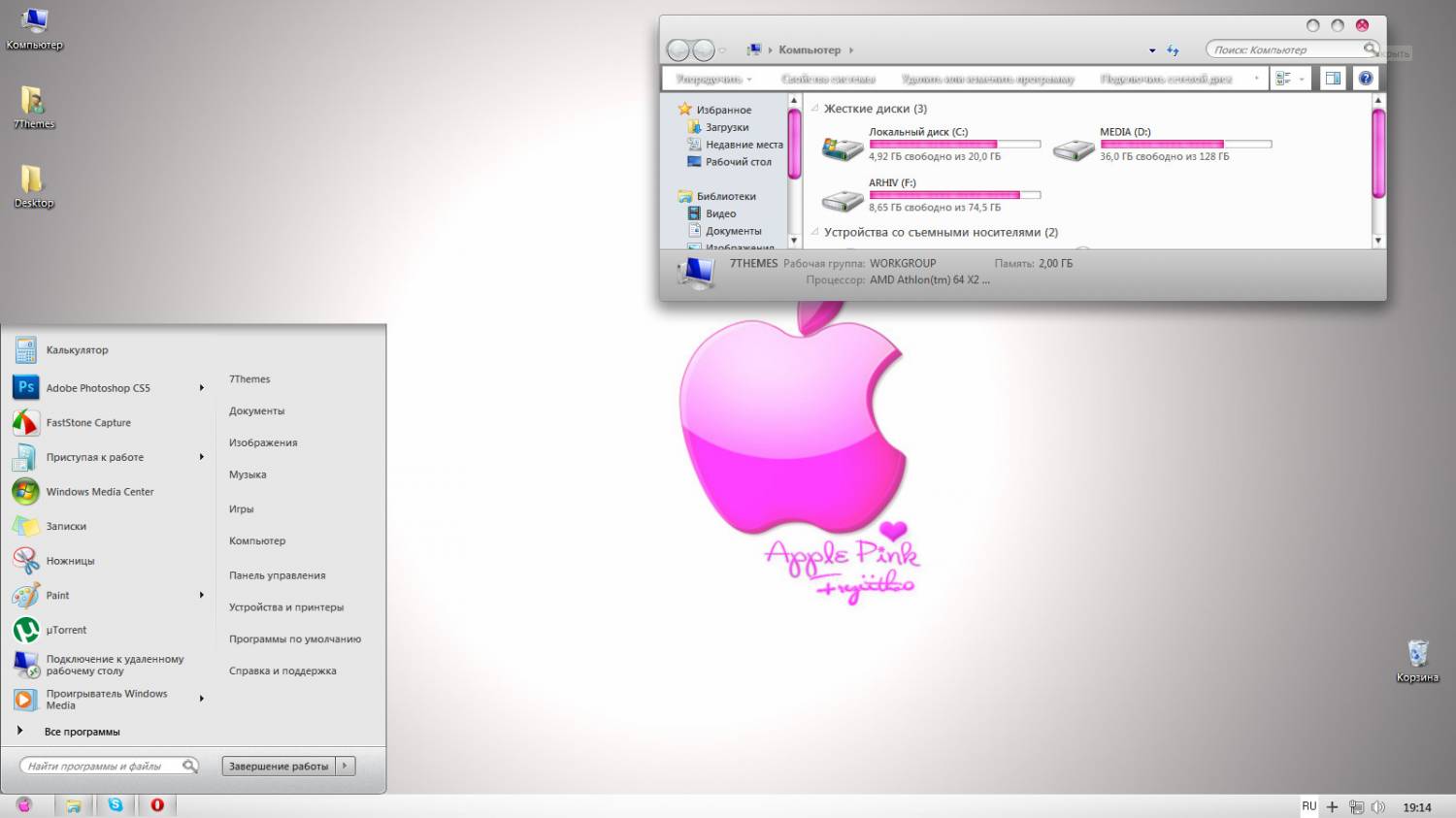Click the Explorer help icon
The height and width of the screenshot is (818, 1456).
click(1366, 79)
